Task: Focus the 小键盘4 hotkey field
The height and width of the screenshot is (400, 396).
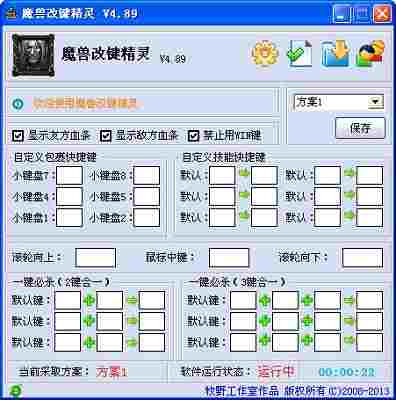Action: [69, 197]
